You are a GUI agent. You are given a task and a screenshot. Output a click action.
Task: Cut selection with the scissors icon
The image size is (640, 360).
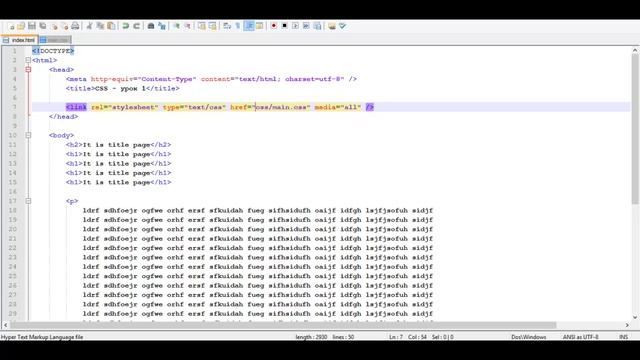point(89,26)
